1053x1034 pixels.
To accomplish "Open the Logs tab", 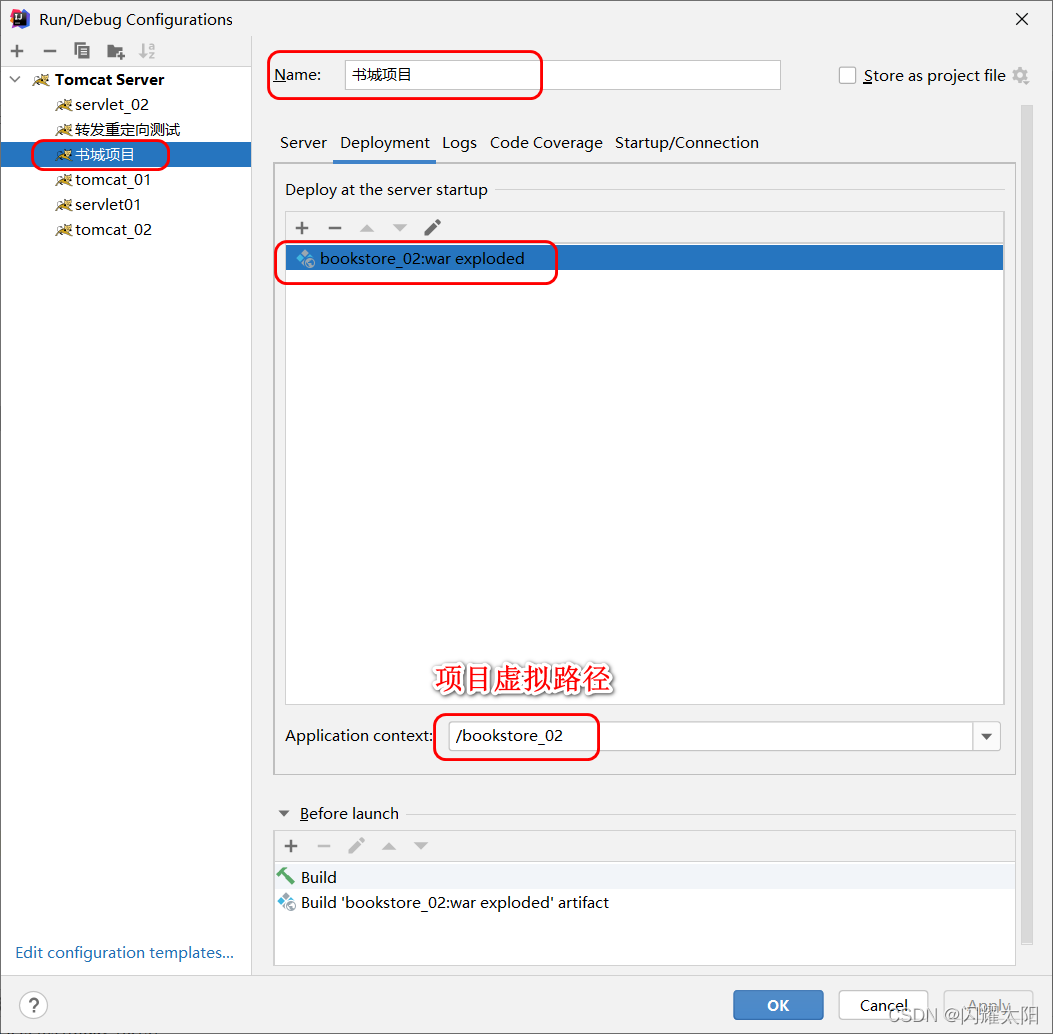I will 459,142.
